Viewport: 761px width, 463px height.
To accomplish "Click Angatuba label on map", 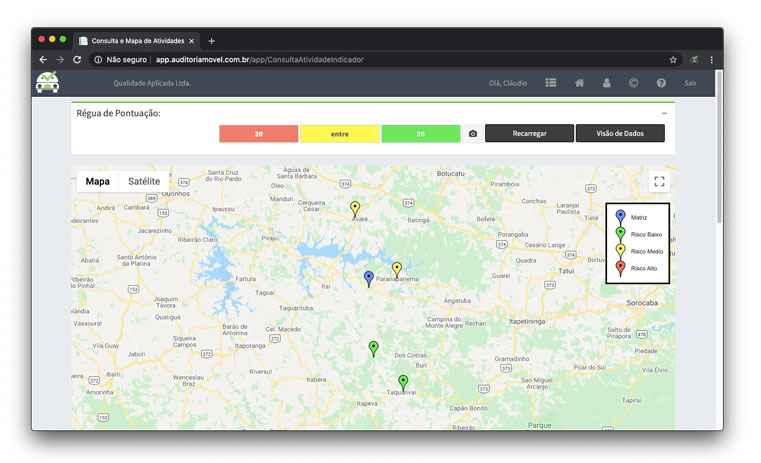I will click(x=457, y=301).
